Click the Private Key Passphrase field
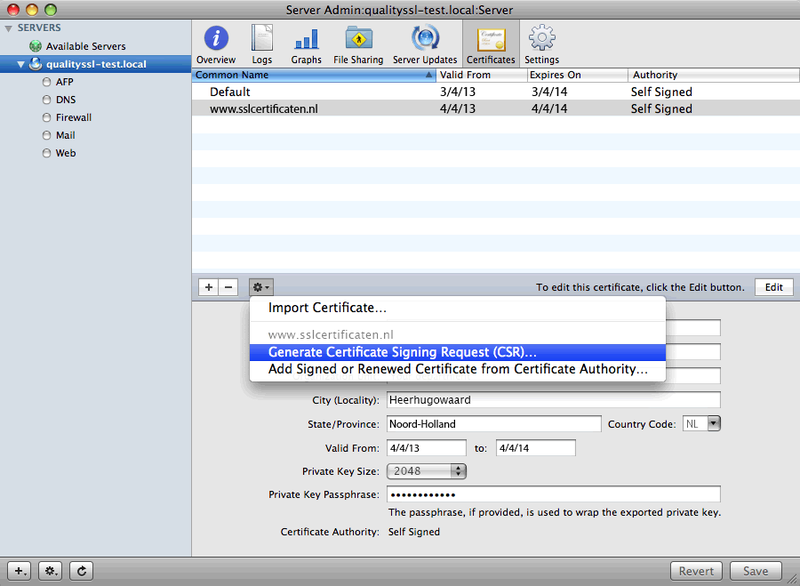The height and width of the screenshot is (586, 800). (554, 494)
